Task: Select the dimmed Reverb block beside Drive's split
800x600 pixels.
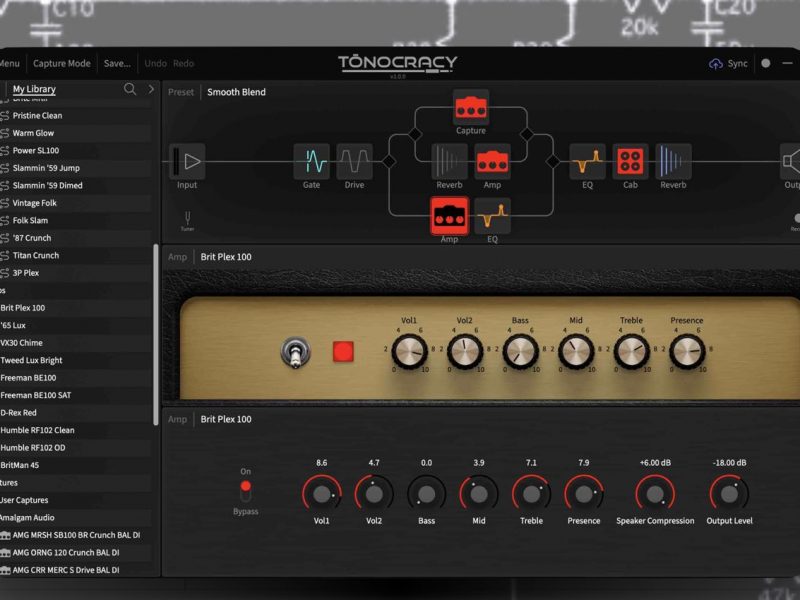Action: point(449,161)
